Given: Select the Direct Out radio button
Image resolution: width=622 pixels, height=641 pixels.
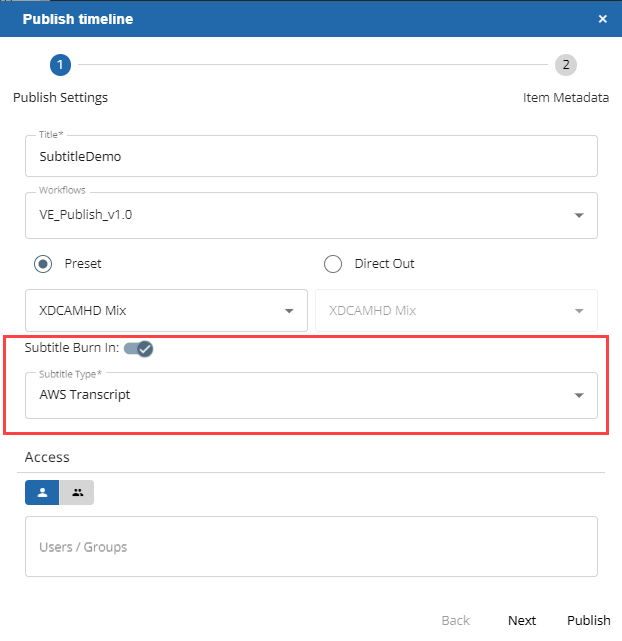Looking at the screenshot, I should click(333, 264).
